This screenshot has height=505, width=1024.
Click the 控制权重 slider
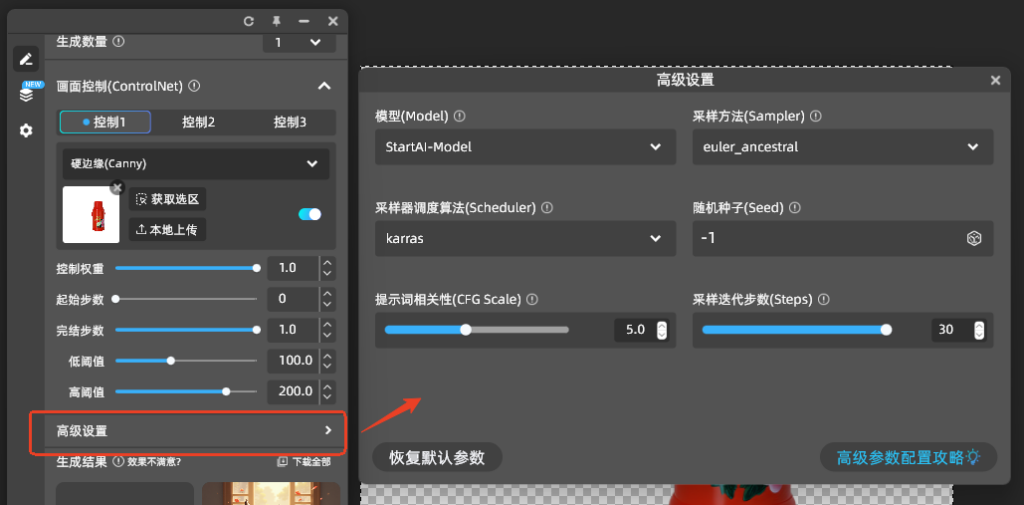click(186, 268)
